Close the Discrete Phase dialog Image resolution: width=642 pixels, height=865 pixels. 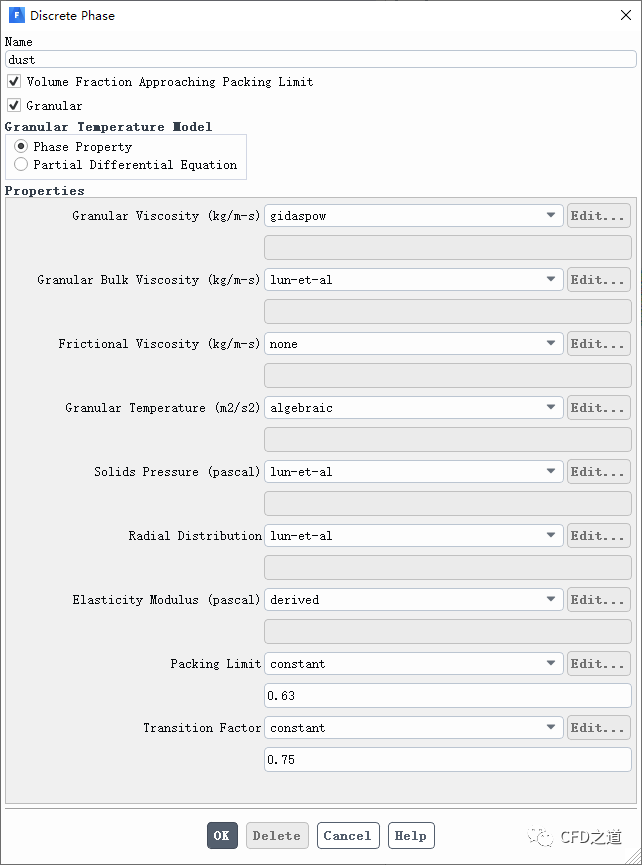click(x=626, y=15)
